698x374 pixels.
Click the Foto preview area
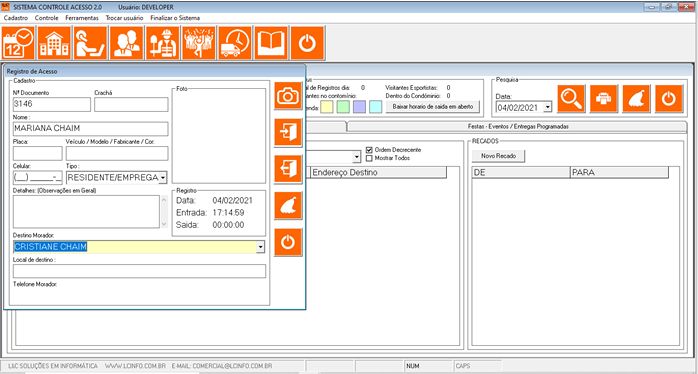point(219,136)
